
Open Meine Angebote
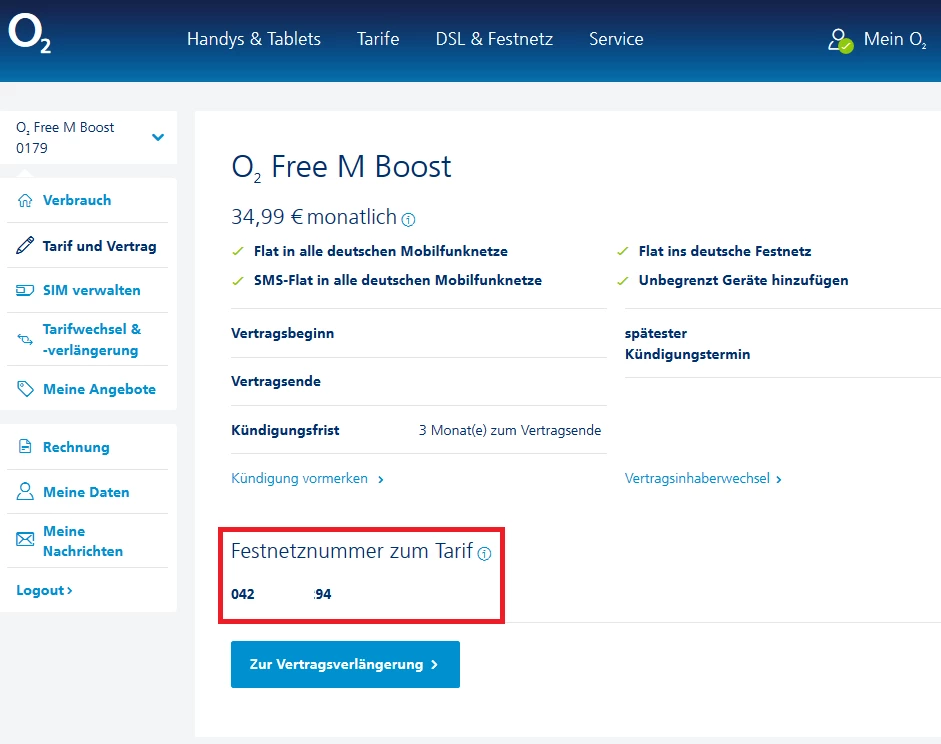(x=99, y=389)
